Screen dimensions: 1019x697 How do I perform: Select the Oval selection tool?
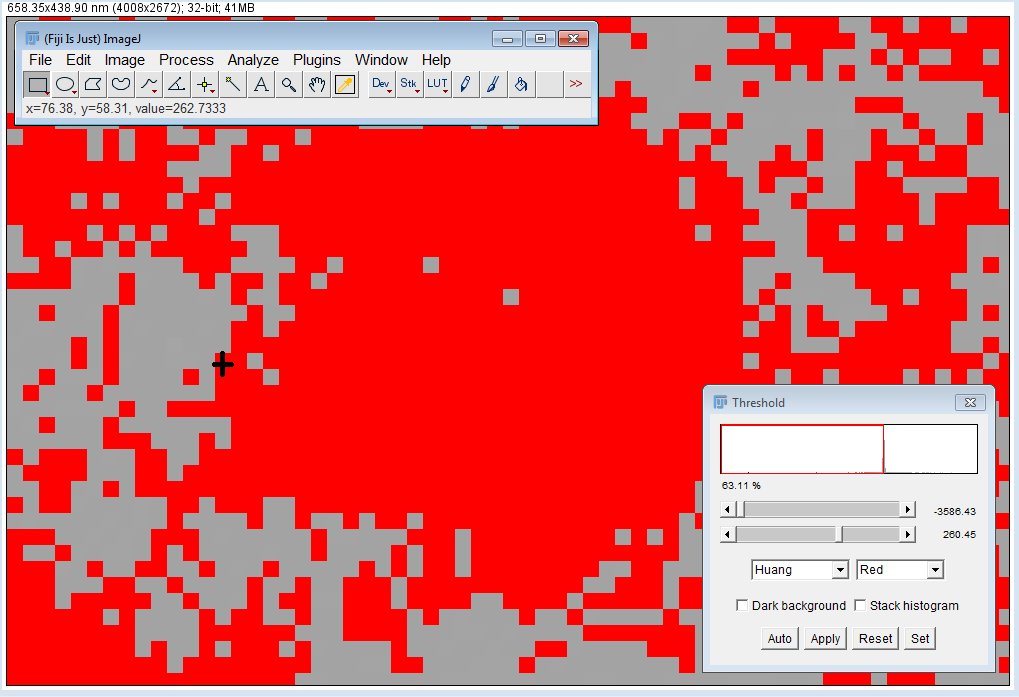tap(65, 85)
